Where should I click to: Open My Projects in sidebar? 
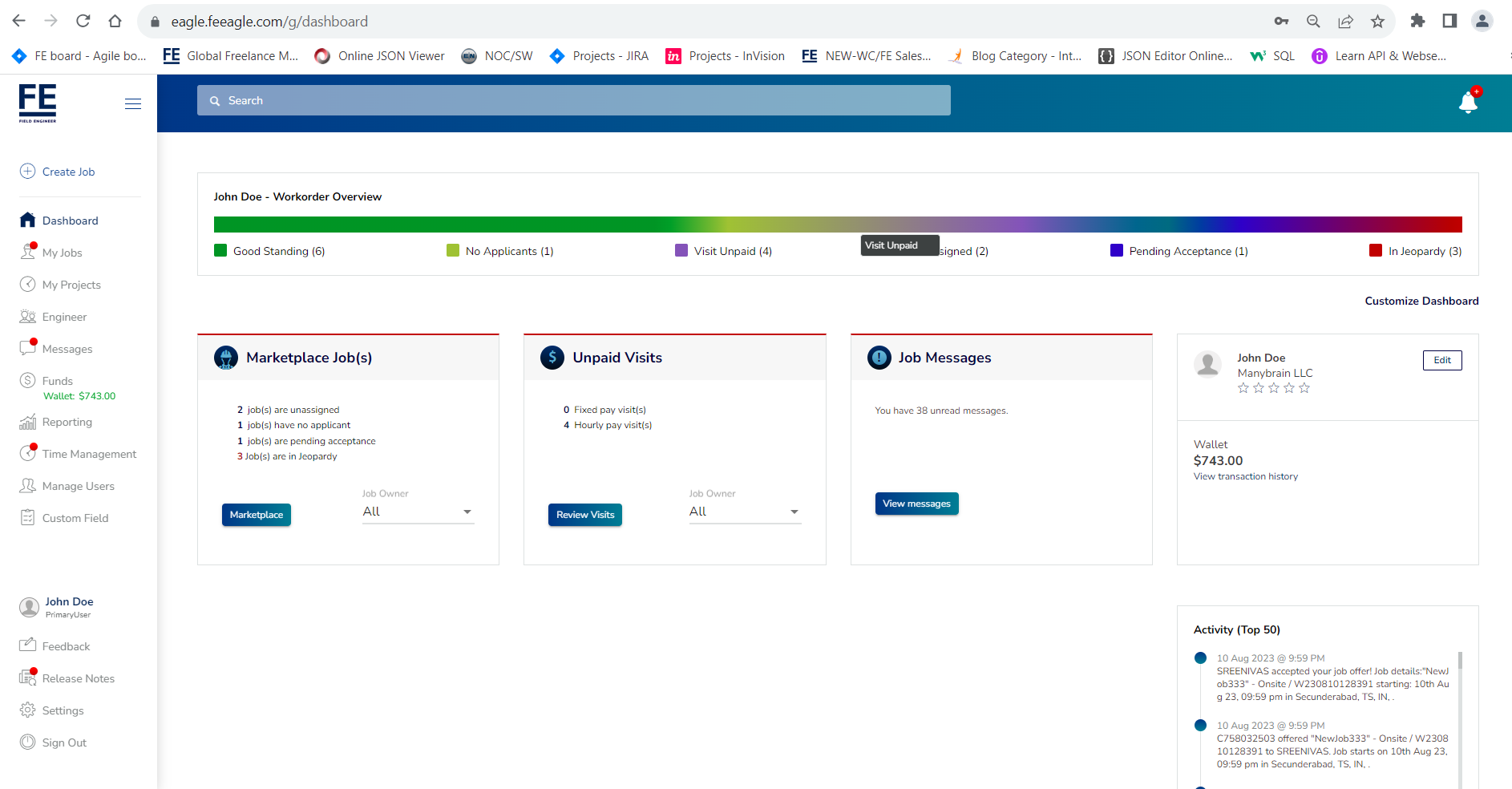tap(71, 285)
